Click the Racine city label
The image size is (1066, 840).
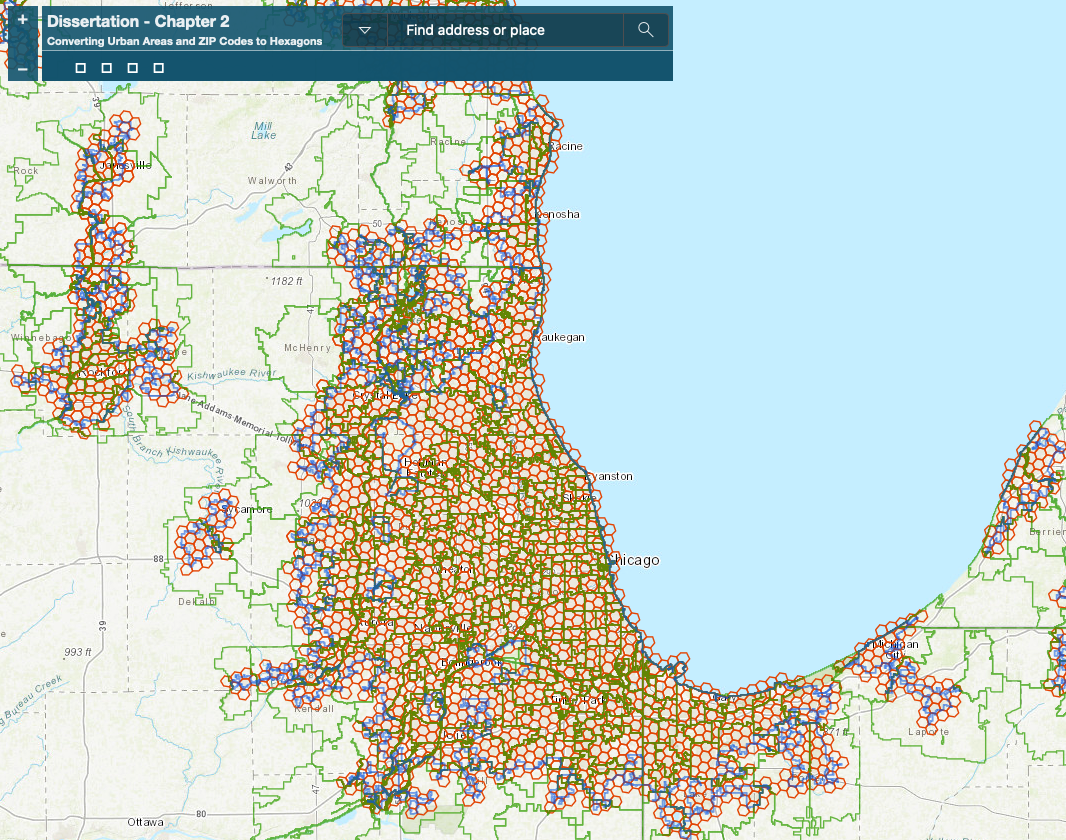click(x=565, y=147)
